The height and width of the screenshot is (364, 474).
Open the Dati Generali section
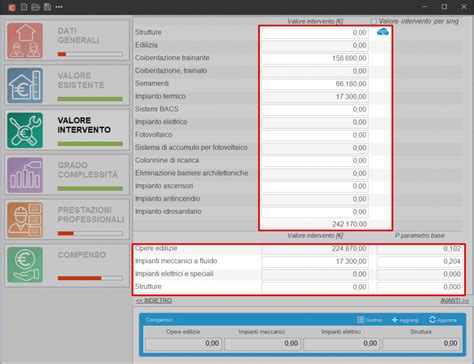[x=67, y=40]
